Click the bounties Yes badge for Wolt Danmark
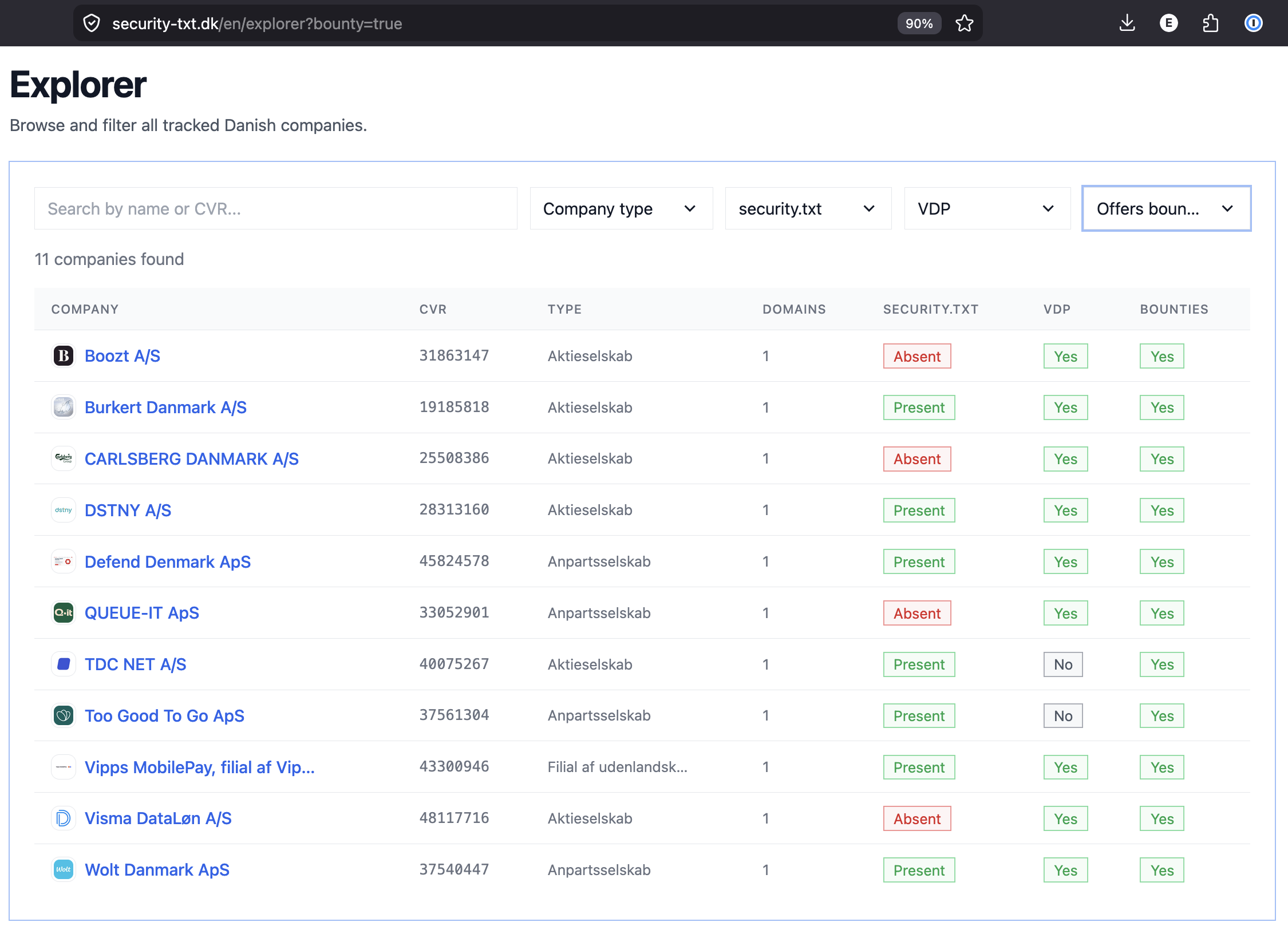This screenshot has height=926, width=1288. pos(1161,870)
